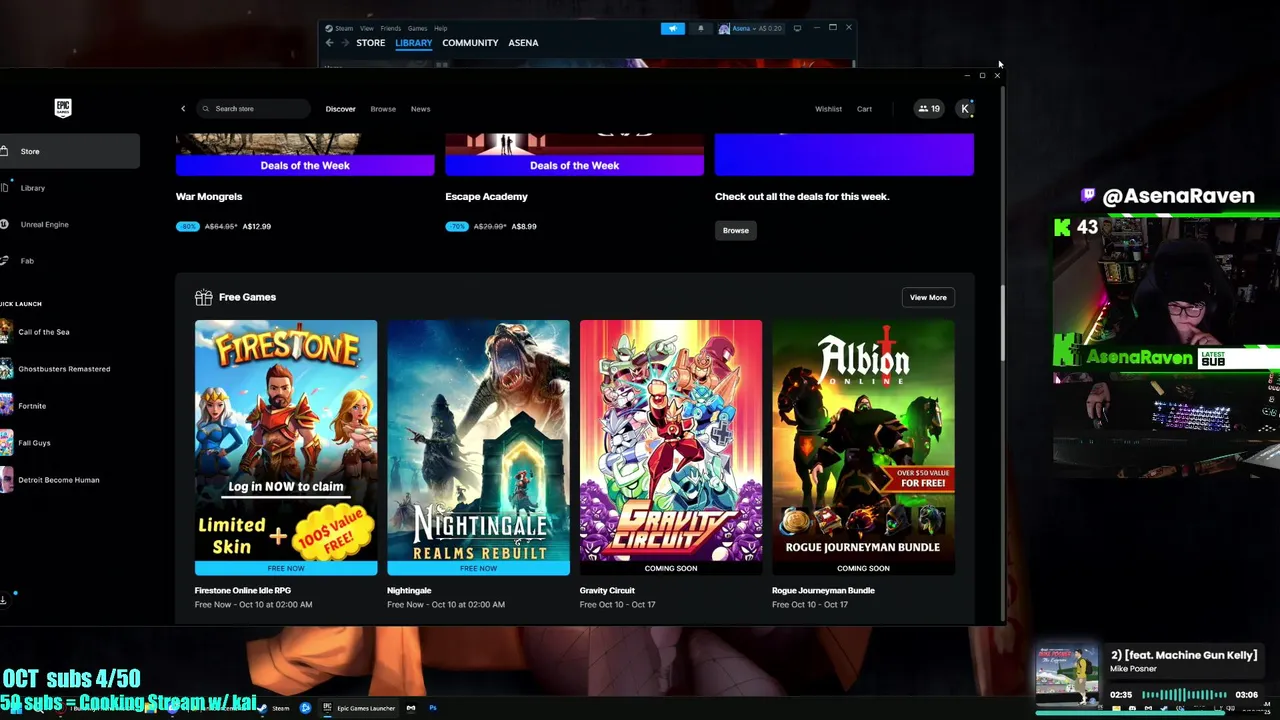Click the album art in music widget
The image size is (1280, 720).
pyautogui.click(x=1066, y=677)
